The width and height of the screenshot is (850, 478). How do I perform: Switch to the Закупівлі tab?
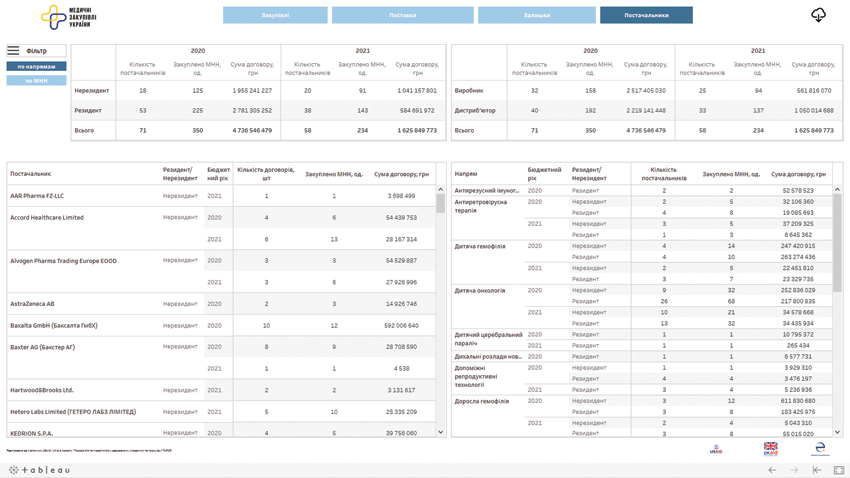click(x=275, y=15)
